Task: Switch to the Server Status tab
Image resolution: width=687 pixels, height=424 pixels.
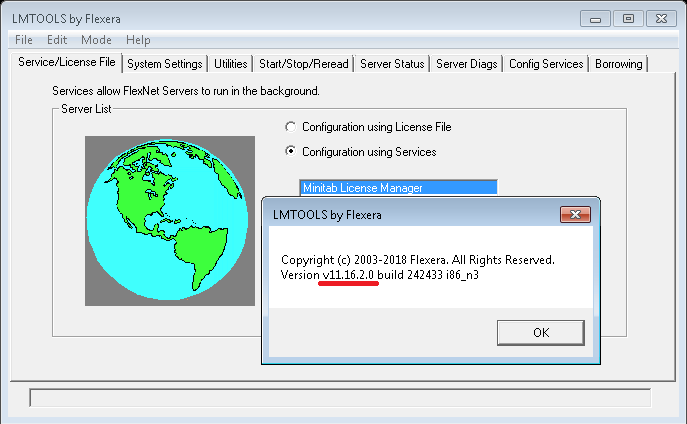Action: pyautogui.click(x=392, y=64)
